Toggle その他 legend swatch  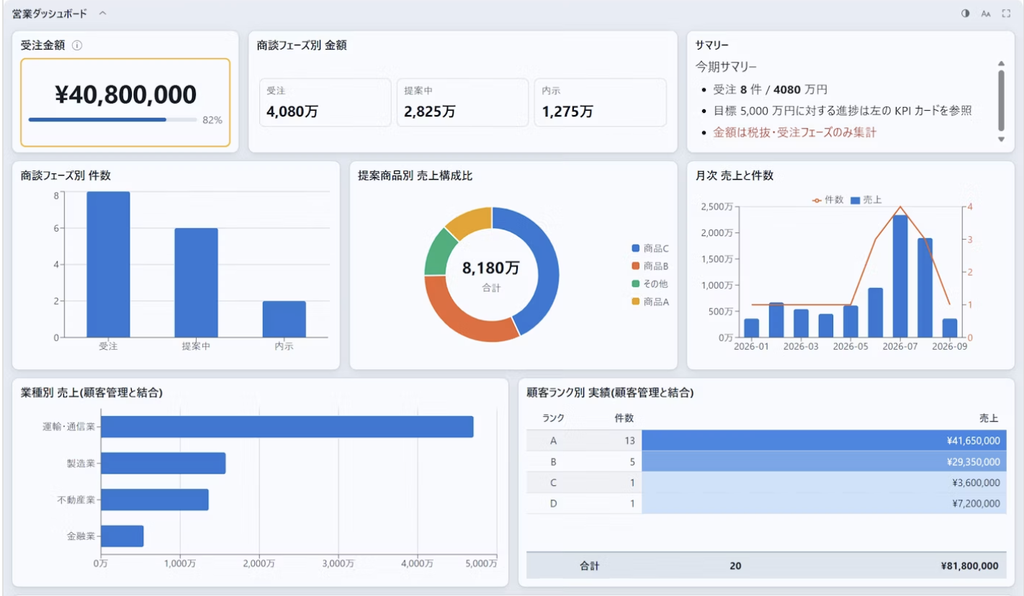pos(635,283)
